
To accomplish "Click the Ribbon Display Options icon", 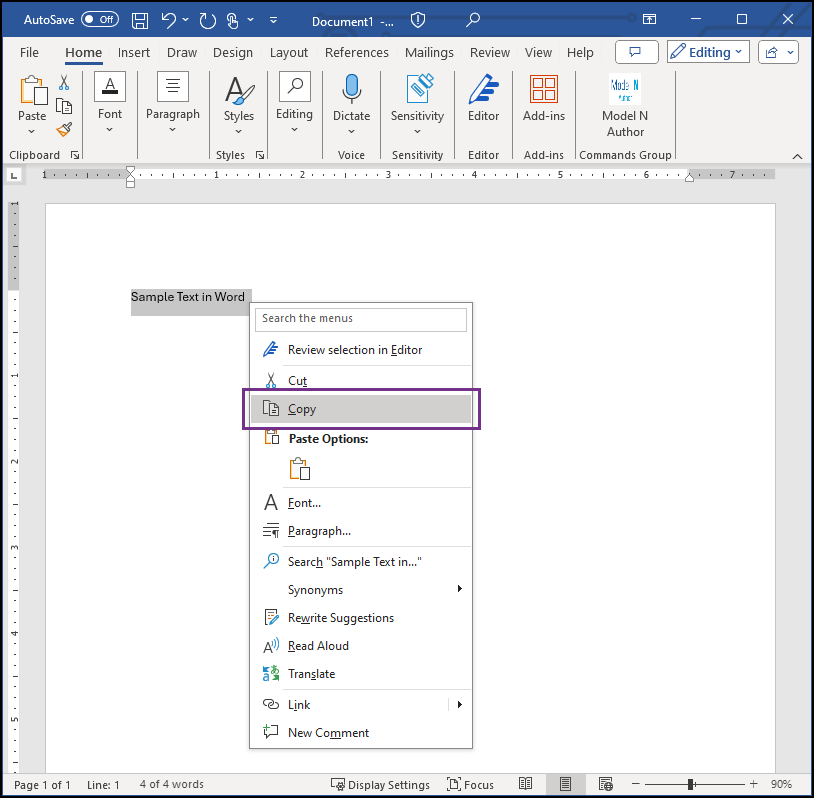I will click(649, 20).
